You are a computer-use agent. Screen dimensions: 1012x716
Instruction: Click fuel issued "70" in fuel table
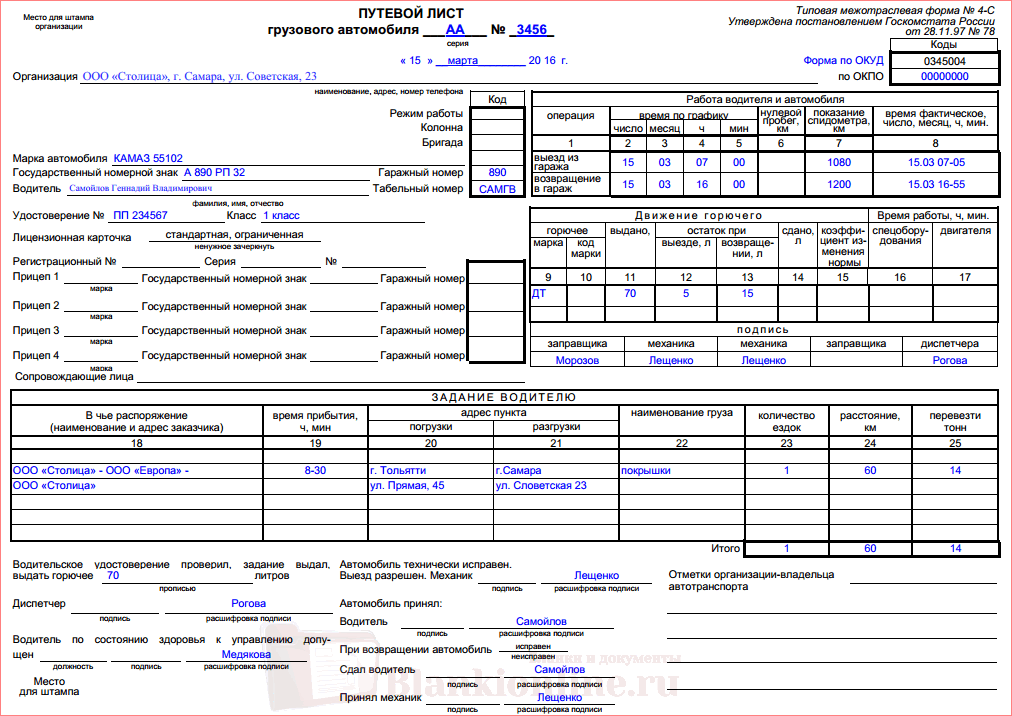click(x=630, y=294)
